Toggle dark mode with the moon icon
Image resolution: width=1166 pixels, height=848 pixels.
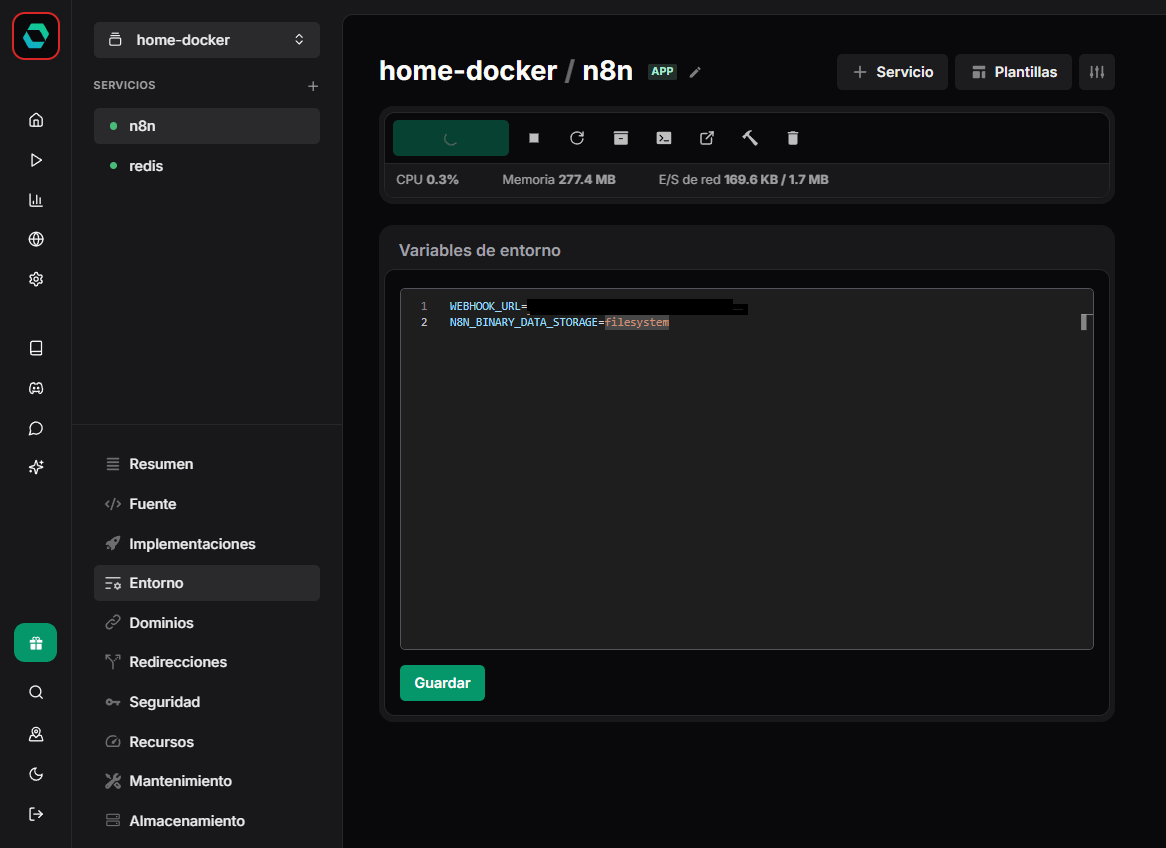36,774
